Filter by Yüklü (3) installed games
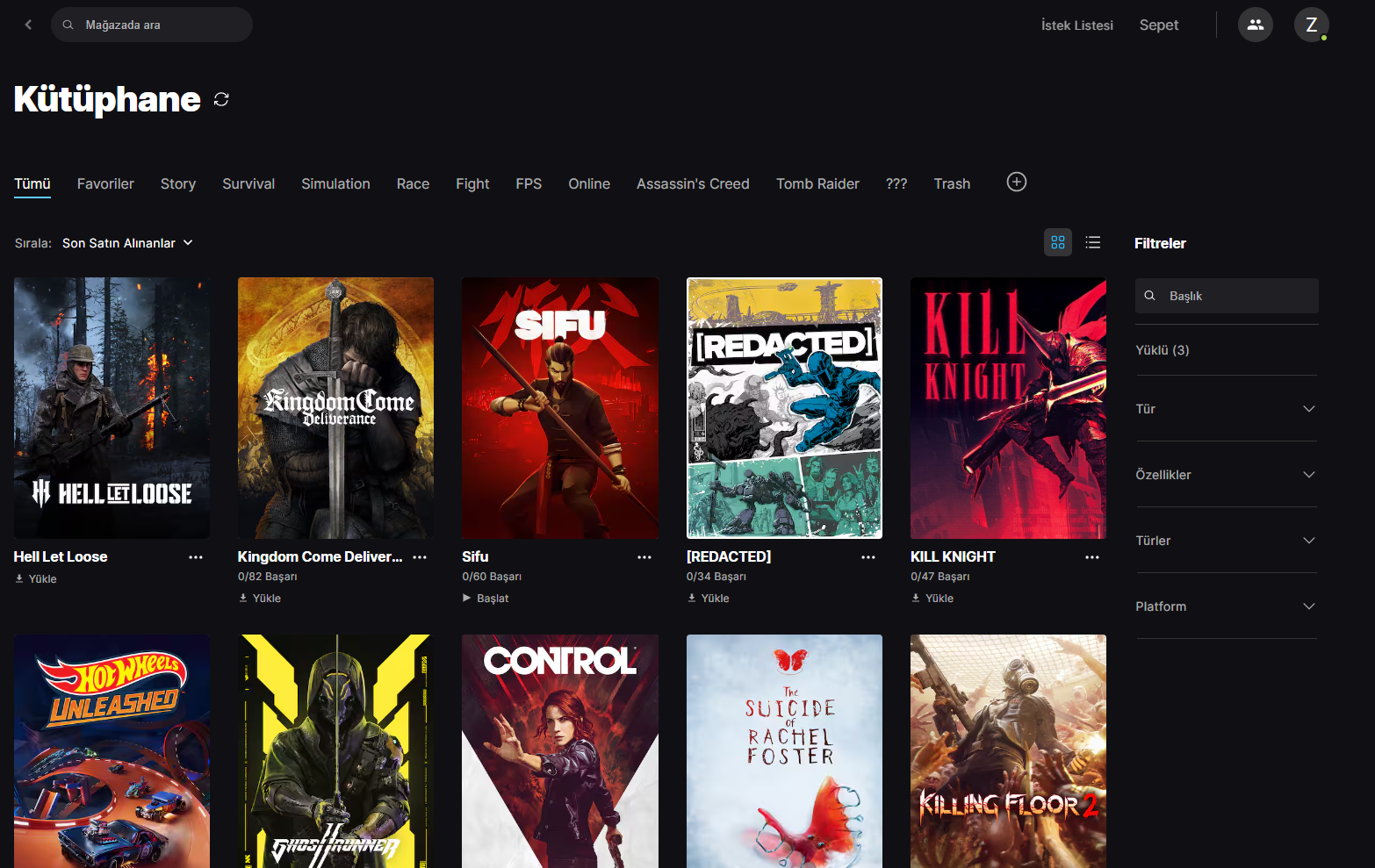The width and height of the screenshot is (1375, 868). pyautogui.click(x=1163, y=350)
